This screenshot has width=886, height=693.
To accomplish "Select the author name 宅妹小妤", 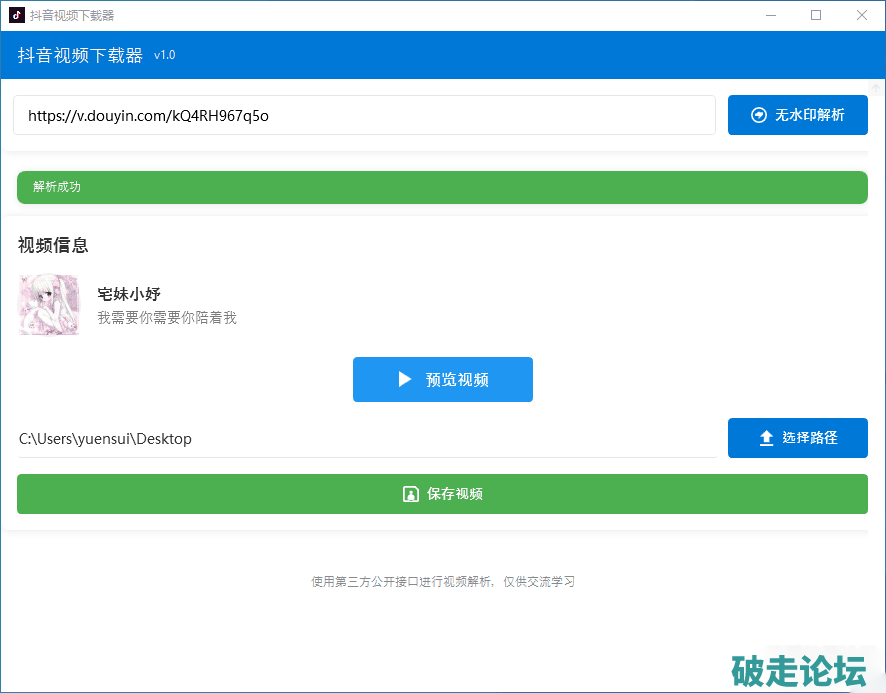I will [129, 294].
